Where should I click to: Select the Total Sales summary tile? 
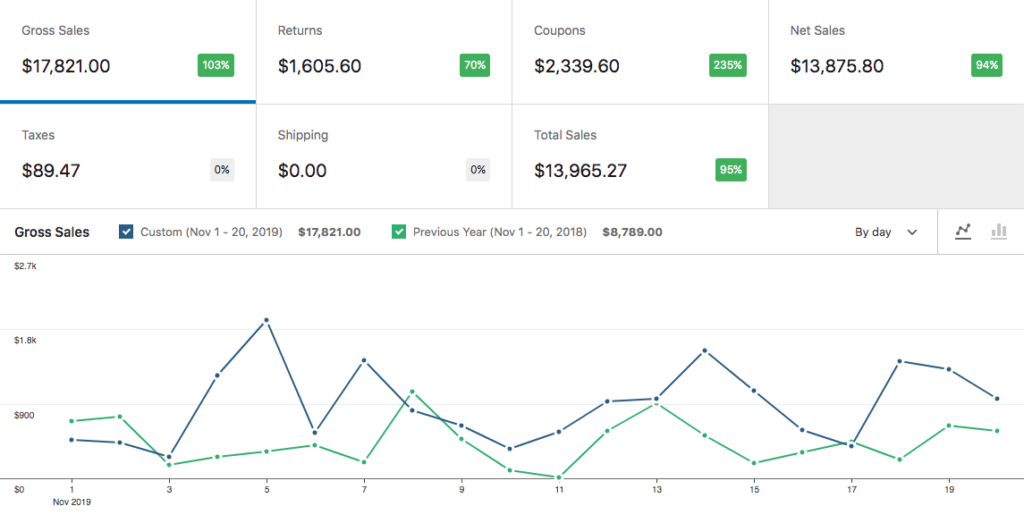[640, 157]
